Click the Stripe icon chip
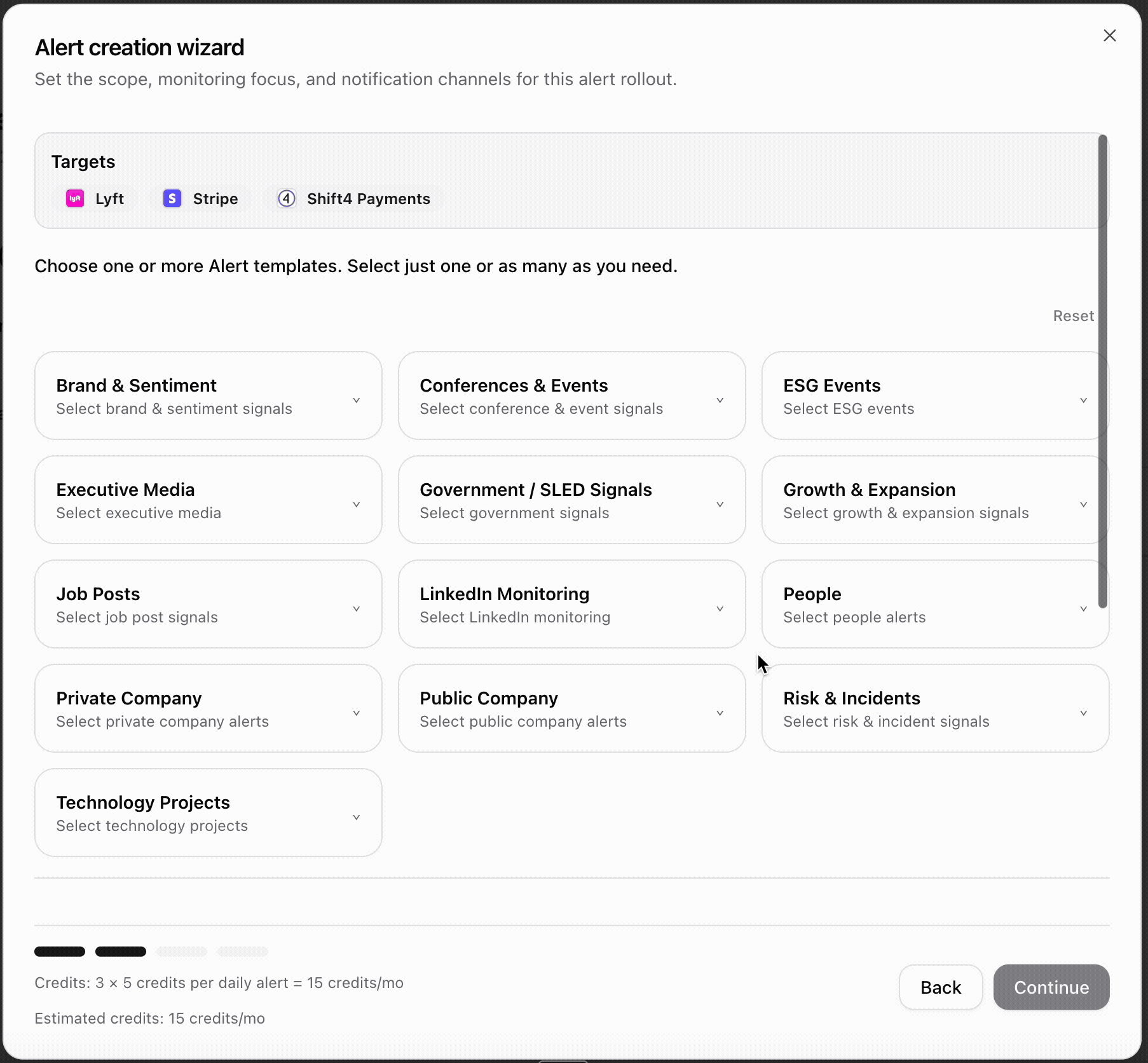 [172, 198]
